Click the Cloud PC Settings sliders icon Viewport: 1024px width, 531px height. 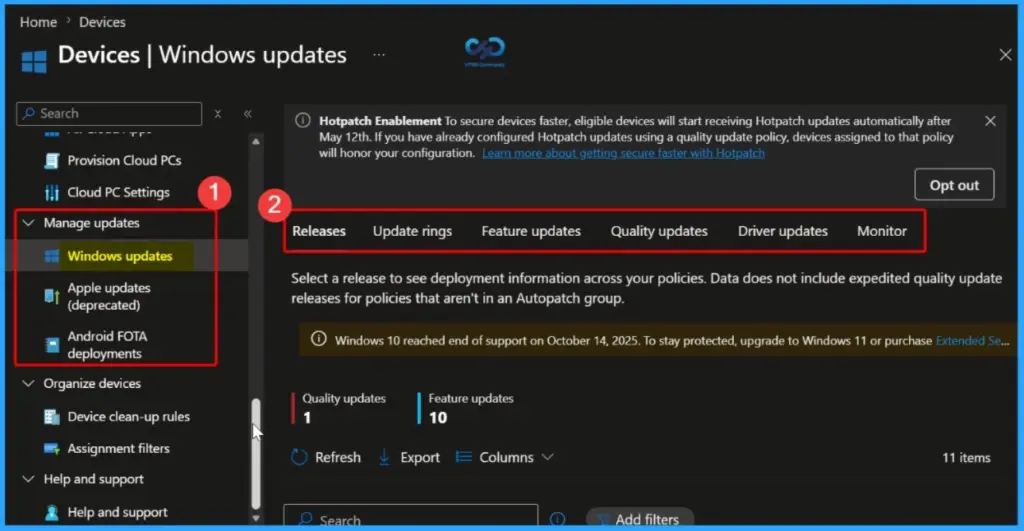(52, 193)
